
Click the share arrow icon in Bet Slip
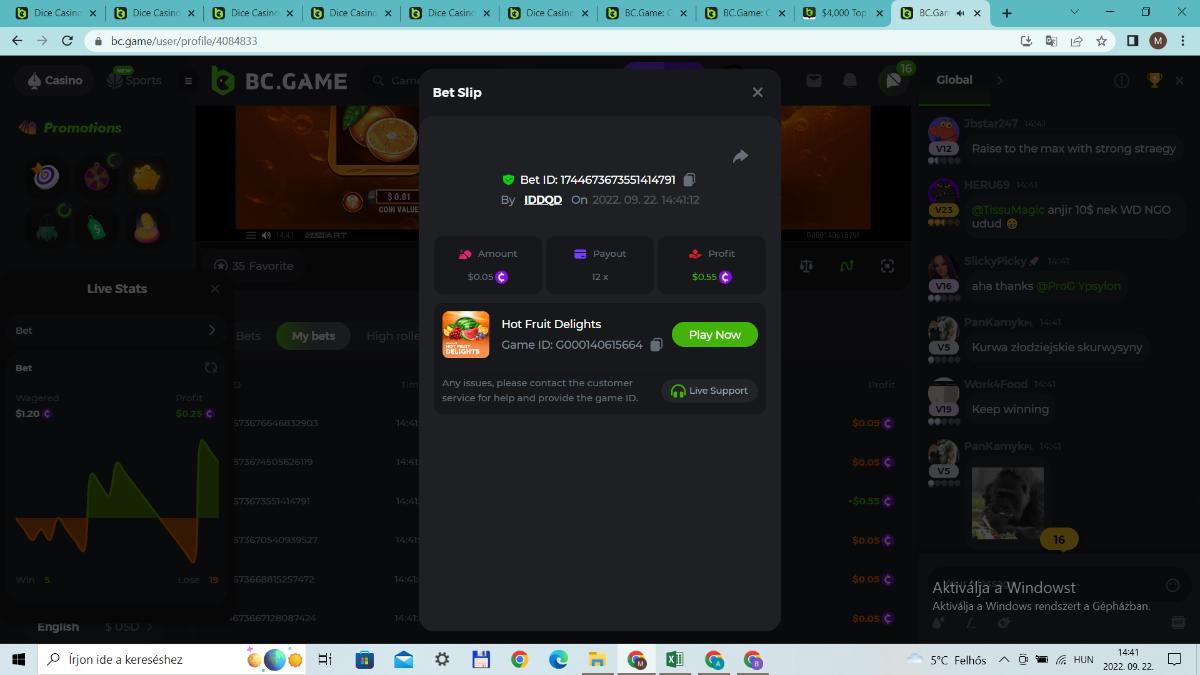[740, 156]
